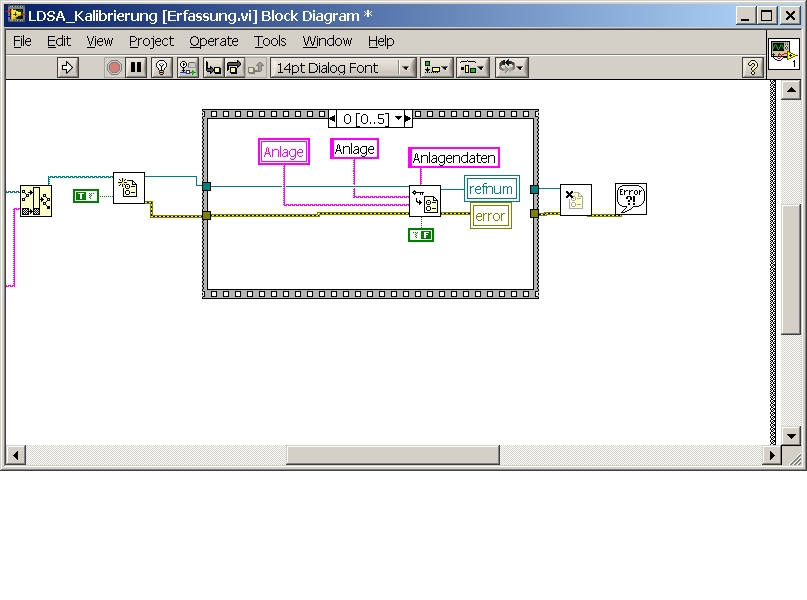807x600 pixels.
Task: Open the Reorder dropdown
Action: coord(512,67)
